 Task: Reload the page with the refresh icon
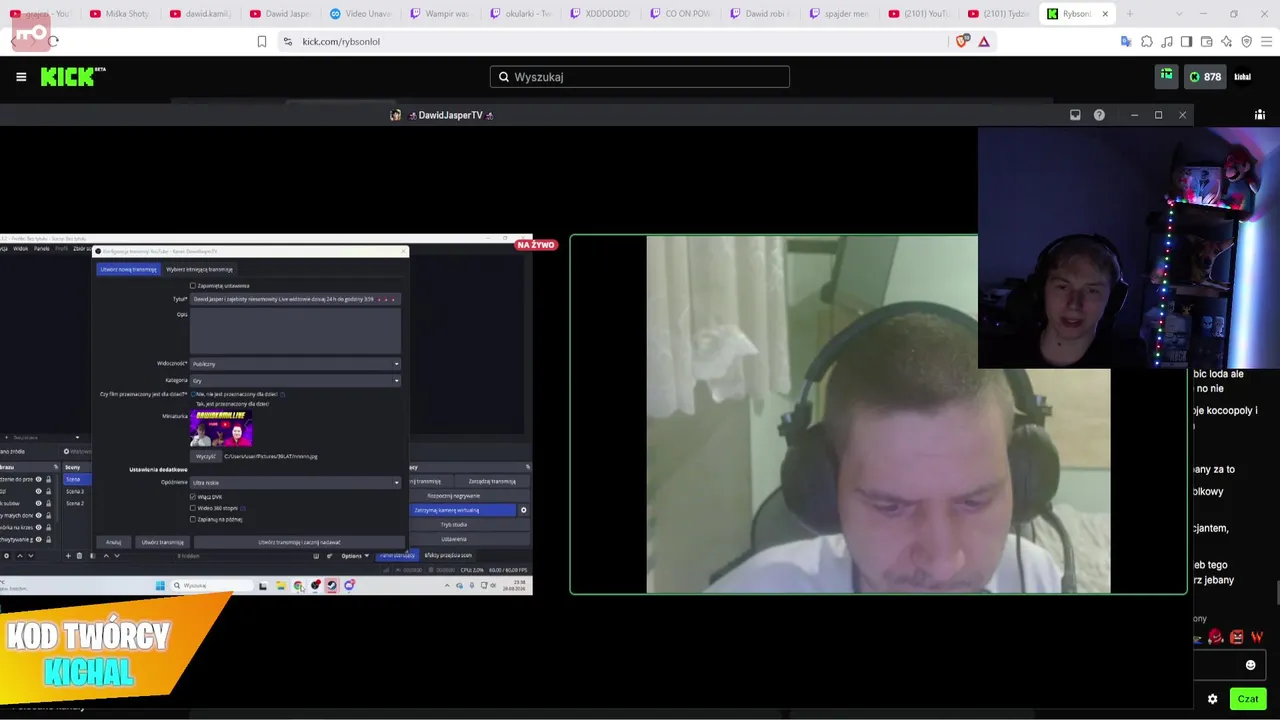pyautogui.click(x=53, y=41)
